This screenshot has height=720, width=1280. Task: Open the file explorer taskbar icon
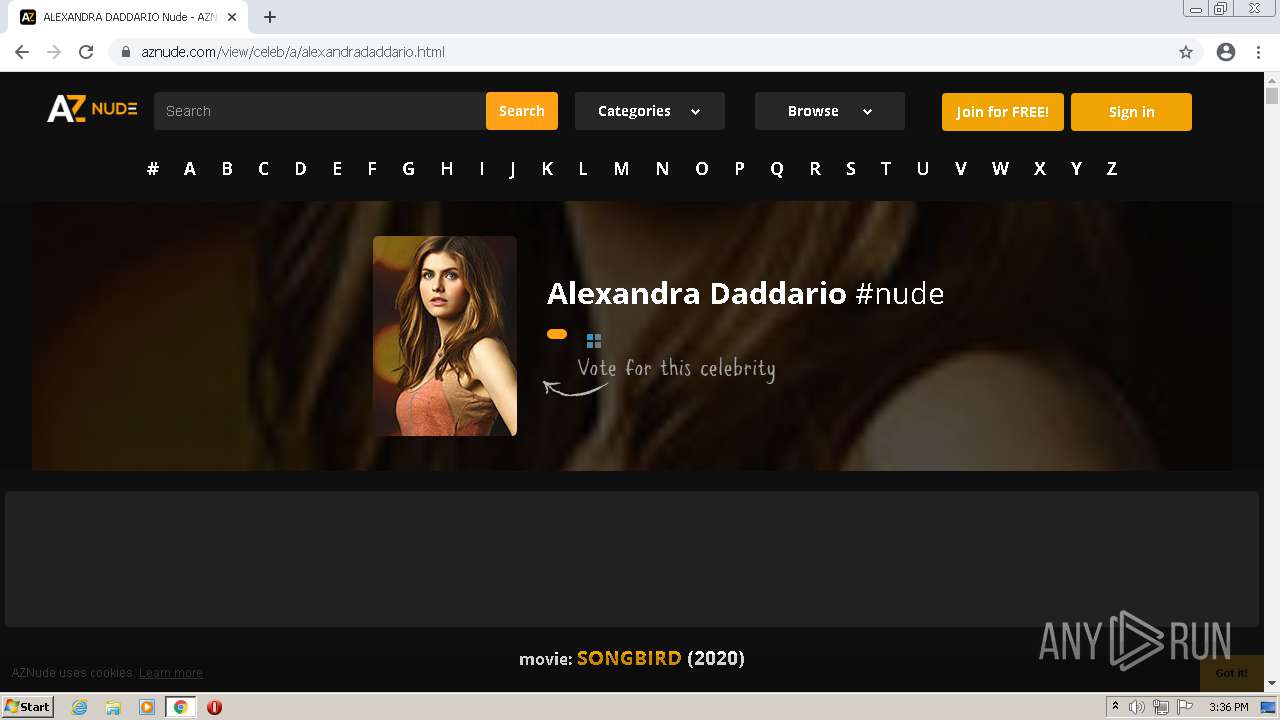pyautogui.click(x=113, y=707)
